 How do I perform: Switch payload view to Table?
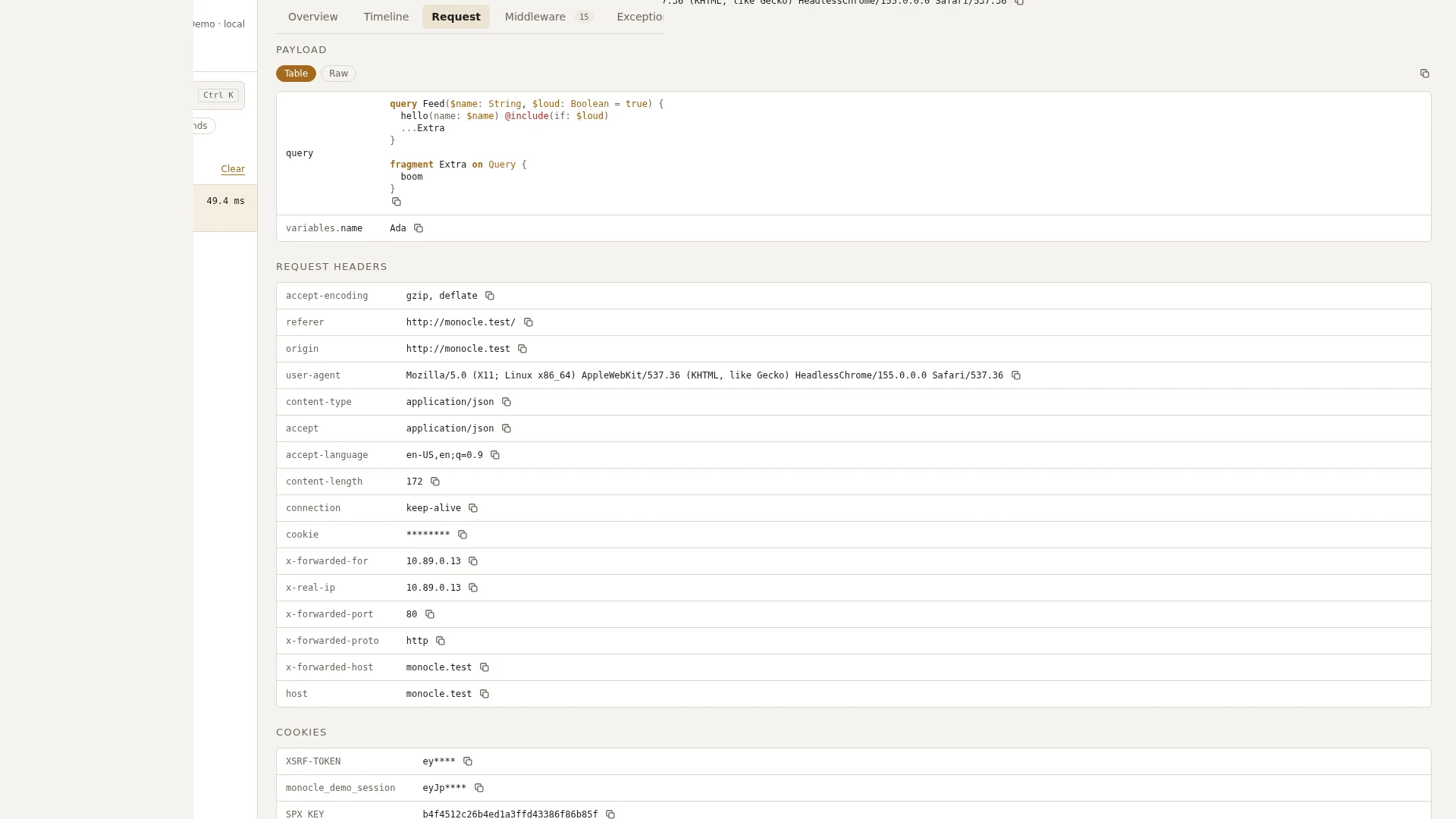(296, 74)
